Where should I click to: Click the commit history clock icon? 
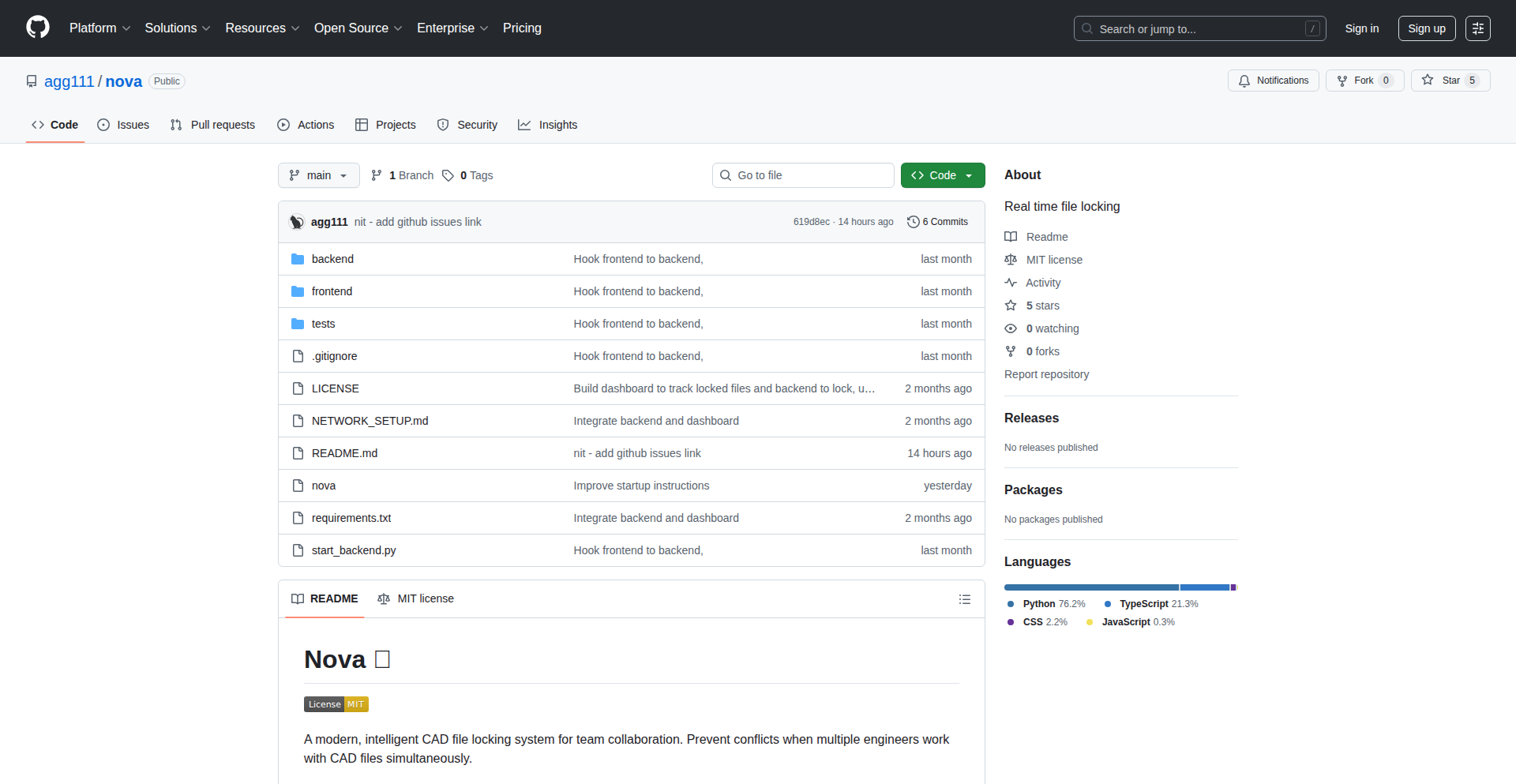(913, 222)
